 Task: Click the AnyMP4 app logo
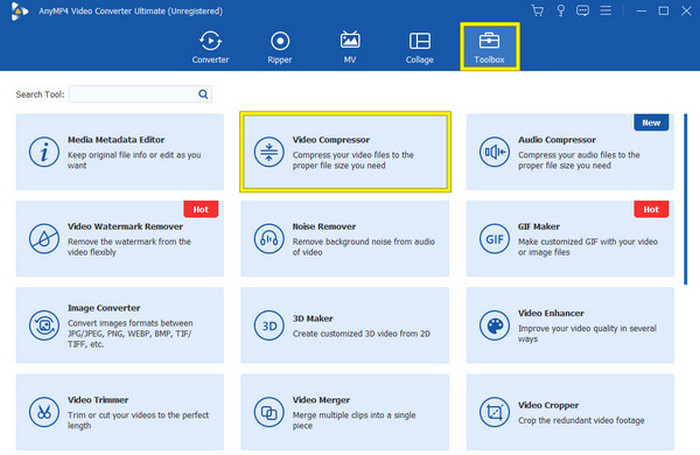[19, 11]
